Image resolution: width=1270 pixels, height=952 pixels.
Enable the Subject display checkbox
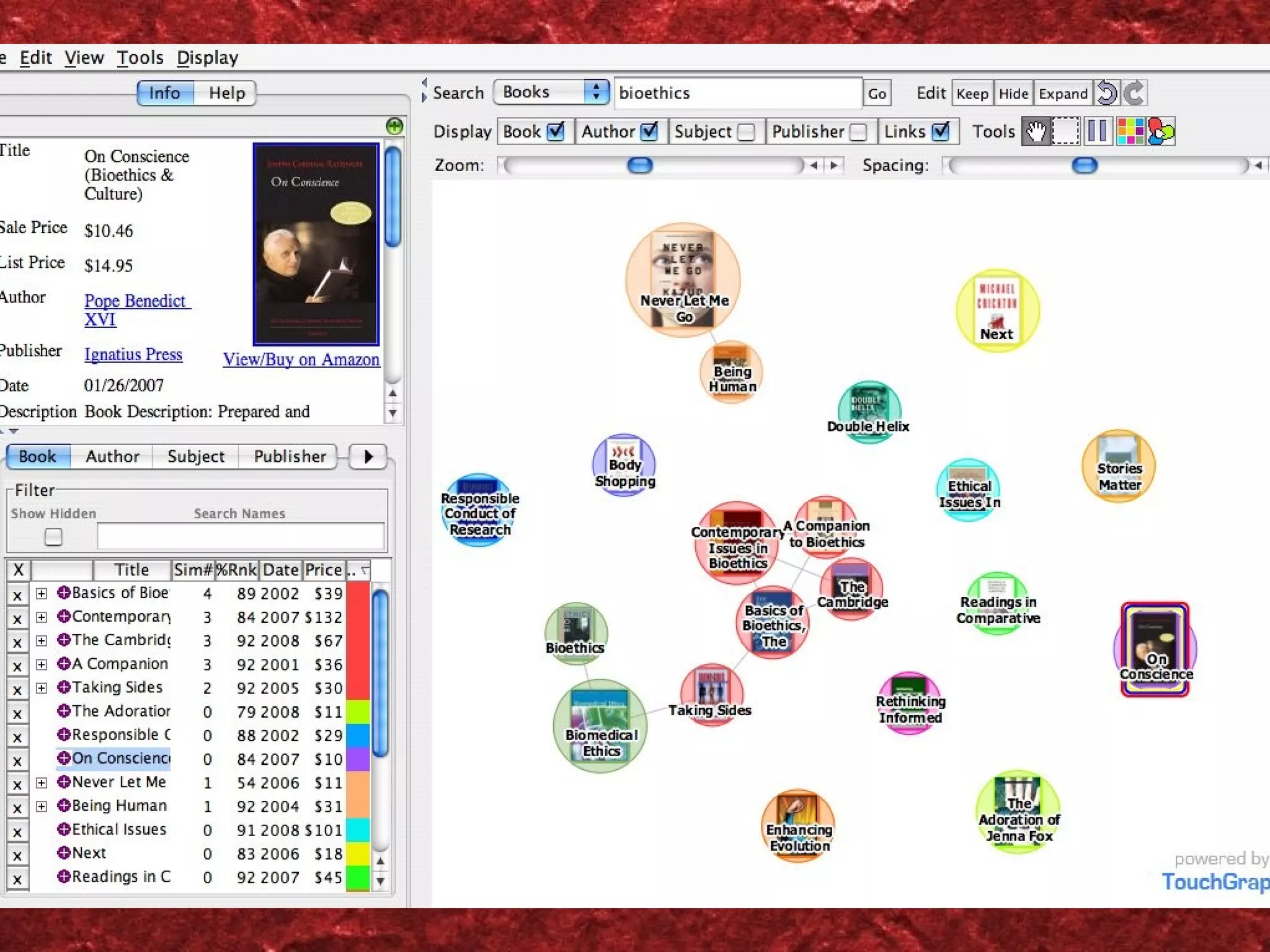746,131
